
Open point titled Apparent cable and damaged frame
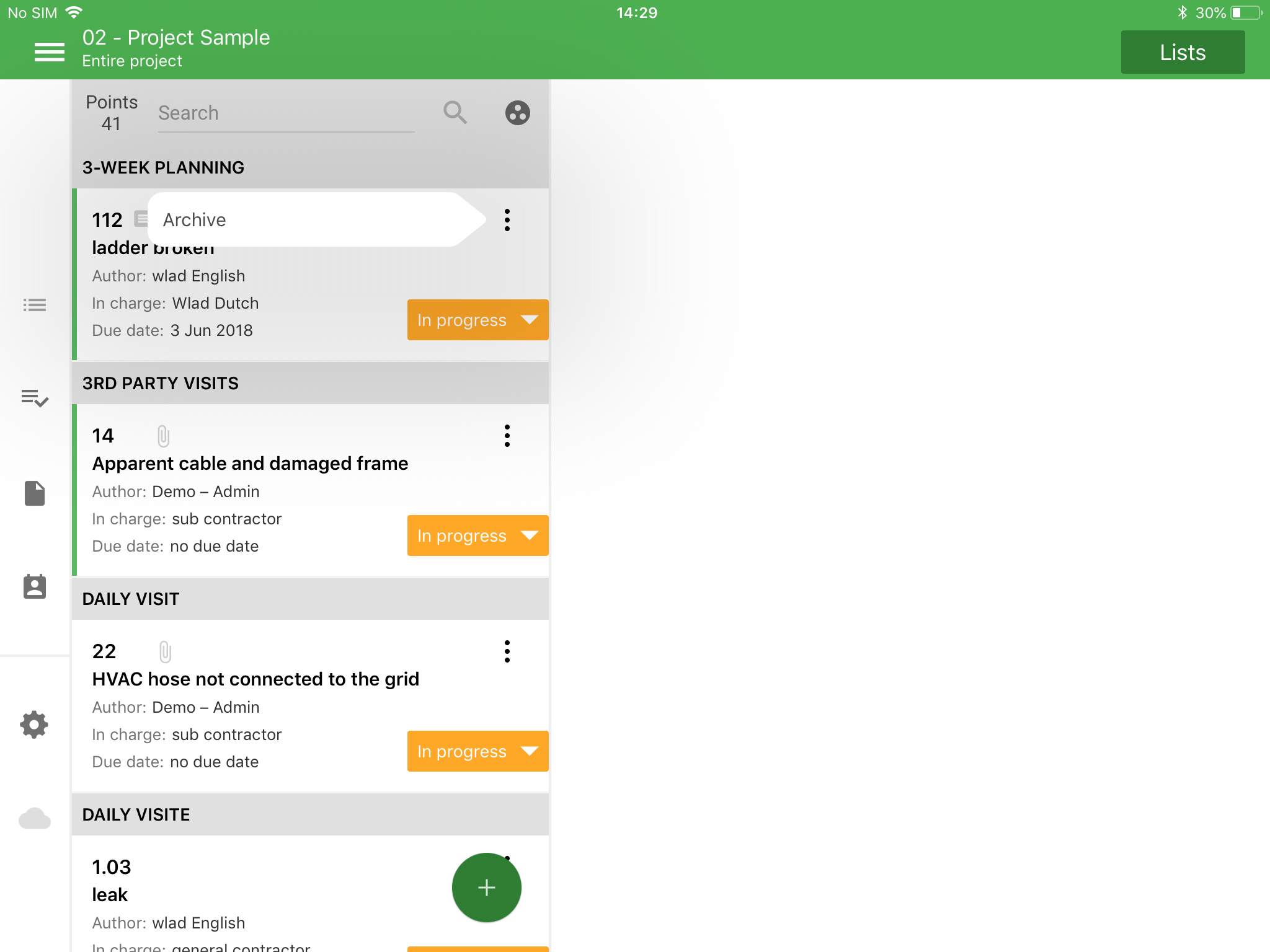(x=250, y=464)
